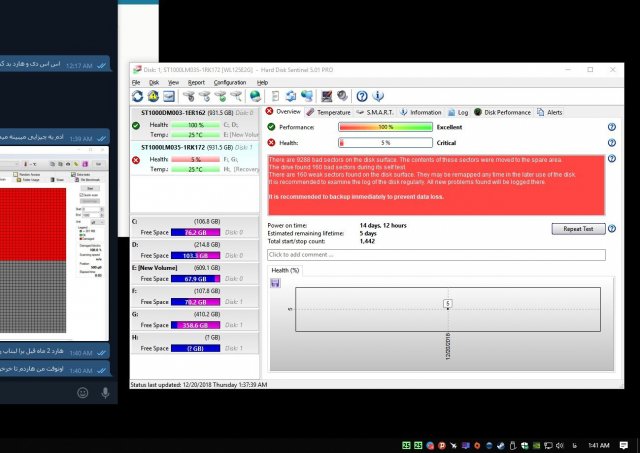Switch to the Disk Performance tab
640x453 pixels.
point(508,112)
